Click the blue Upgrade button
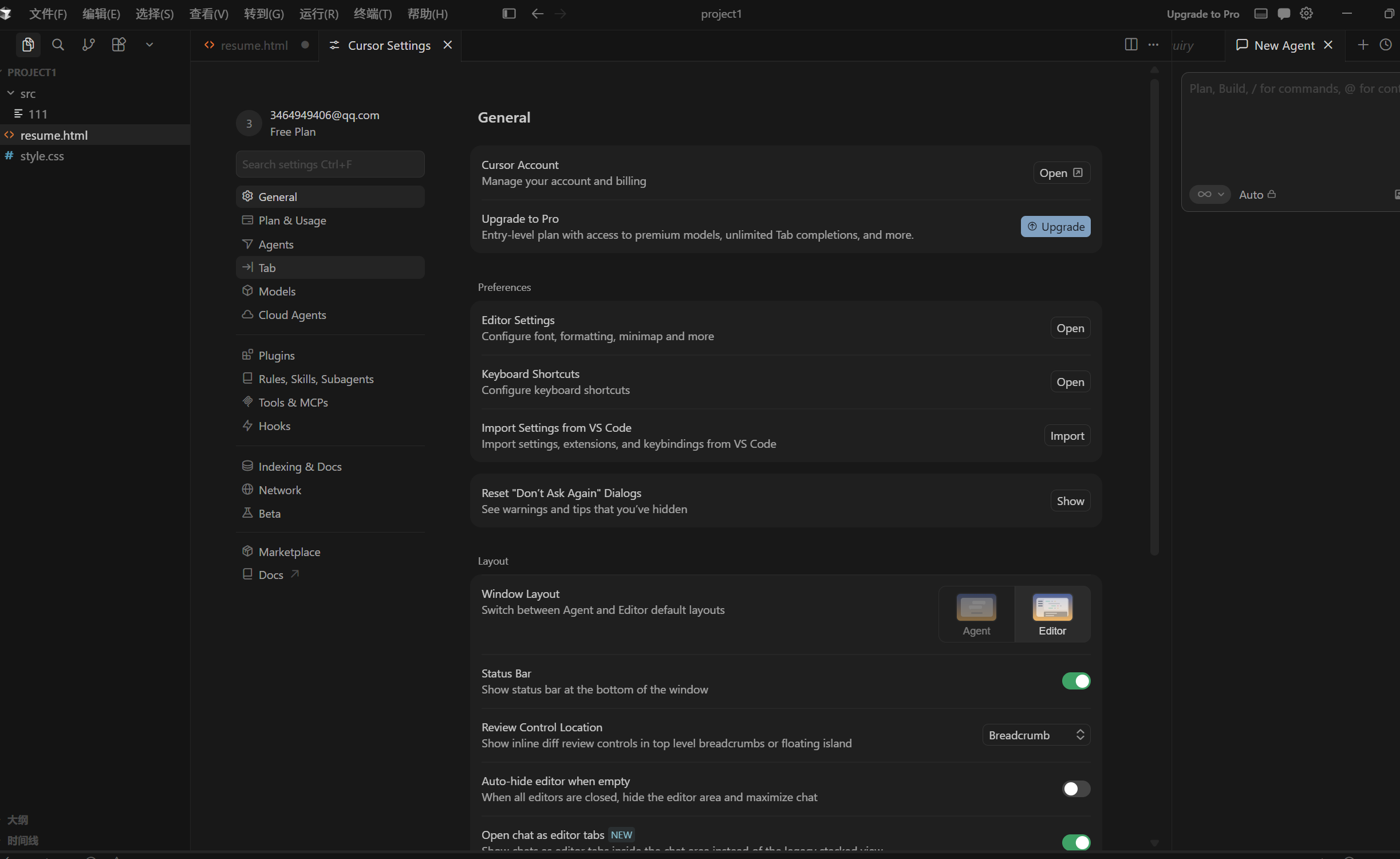1400x859 pixels. pyautogui.click(x=1055, y=226)
